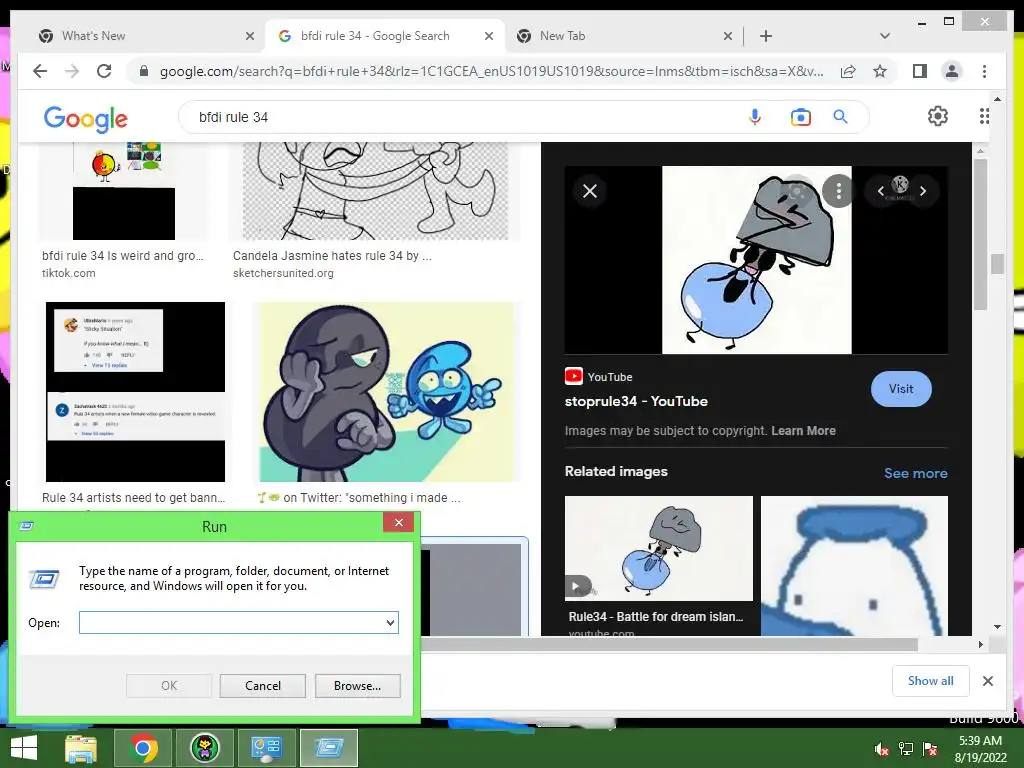Open the Candela Jasmine sketch thumbnail
The image size is (1024, 768).
click(x=375, y=191)
